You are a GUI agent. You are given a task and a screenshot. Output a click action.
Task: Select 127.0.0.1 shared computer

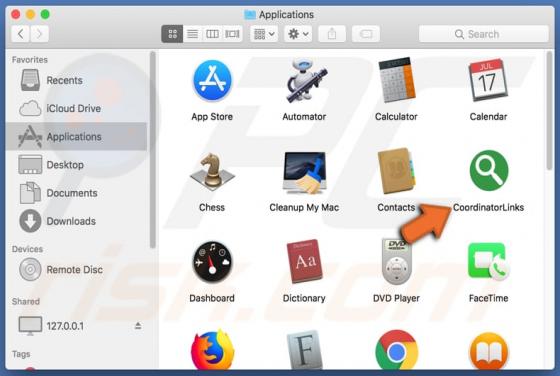click(77, 326)
